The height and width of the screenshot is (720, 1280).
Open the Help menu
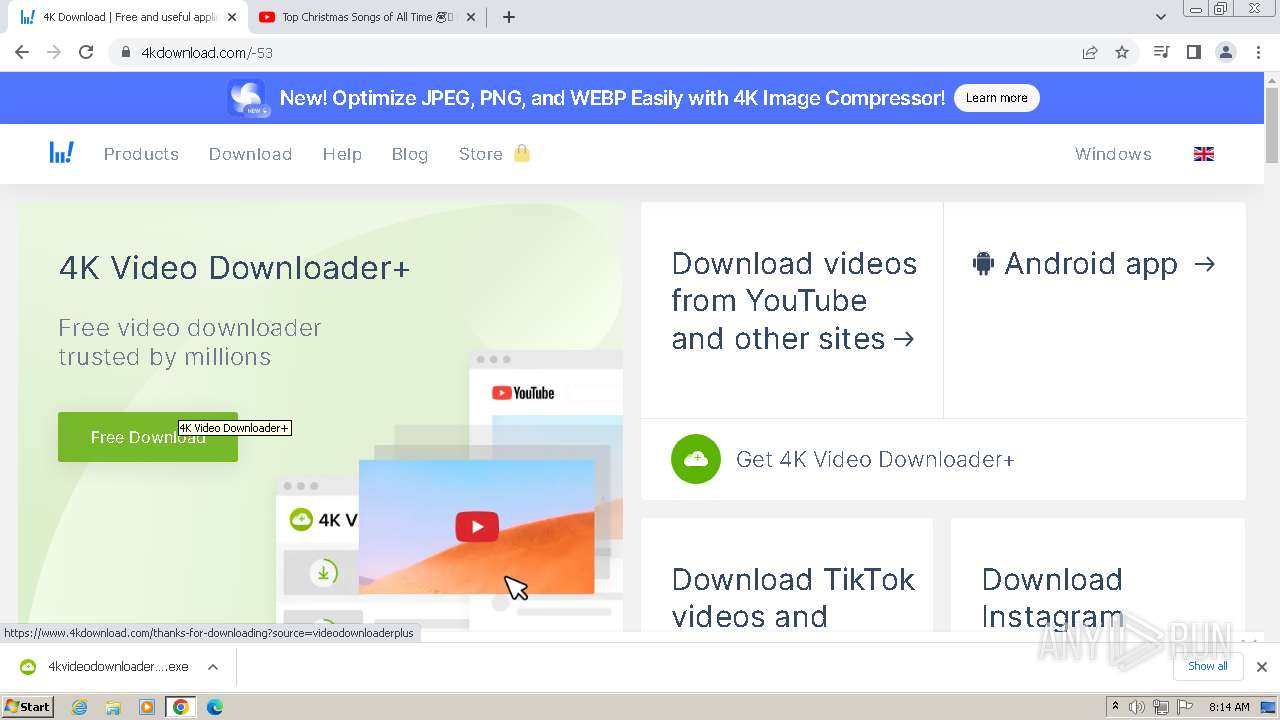pyautogui.click(x=342, y=154)
